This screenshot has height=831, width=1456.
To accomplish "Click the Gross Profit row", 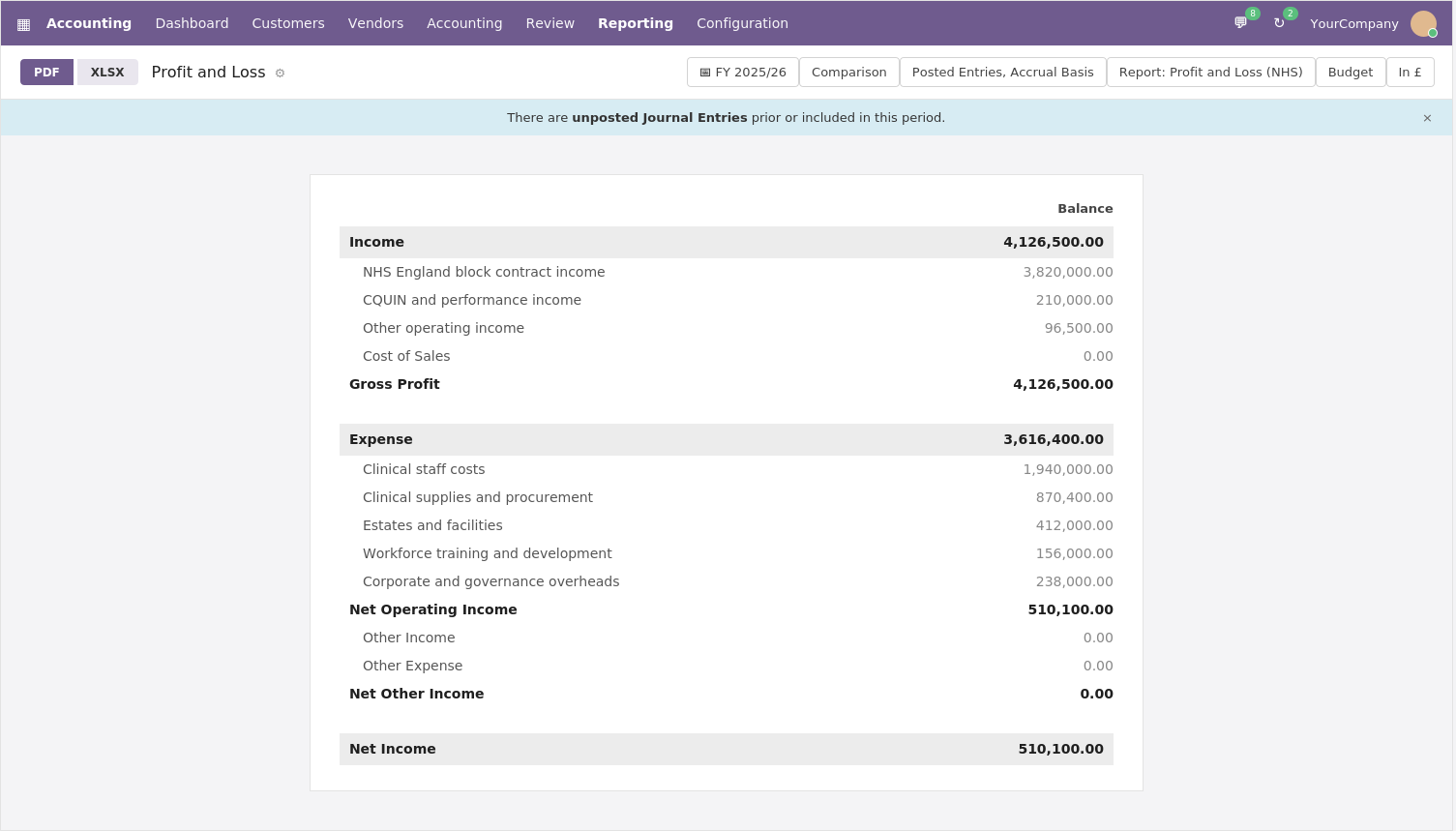I will [727, 384].
